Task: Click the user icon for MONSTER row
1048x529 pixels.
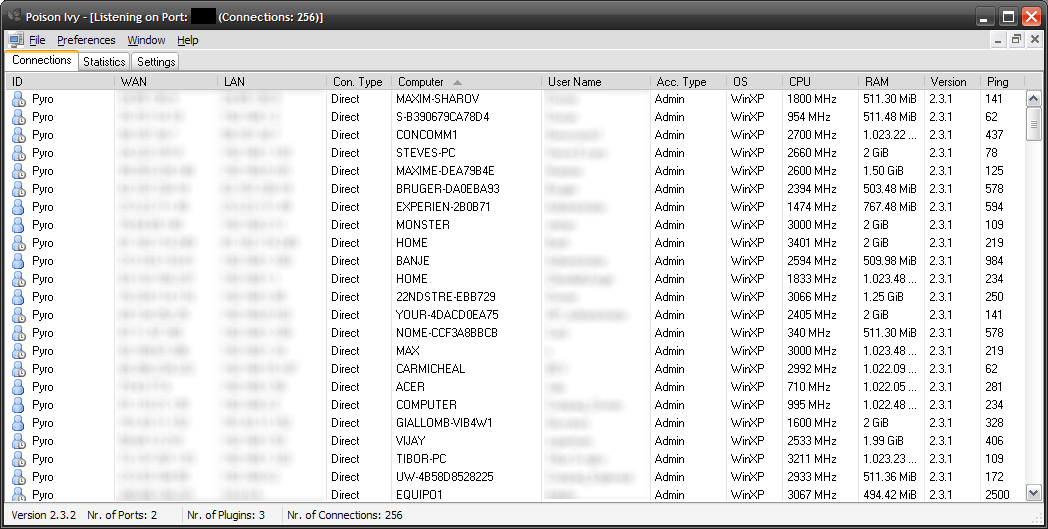Action: [x=19, y=225]
